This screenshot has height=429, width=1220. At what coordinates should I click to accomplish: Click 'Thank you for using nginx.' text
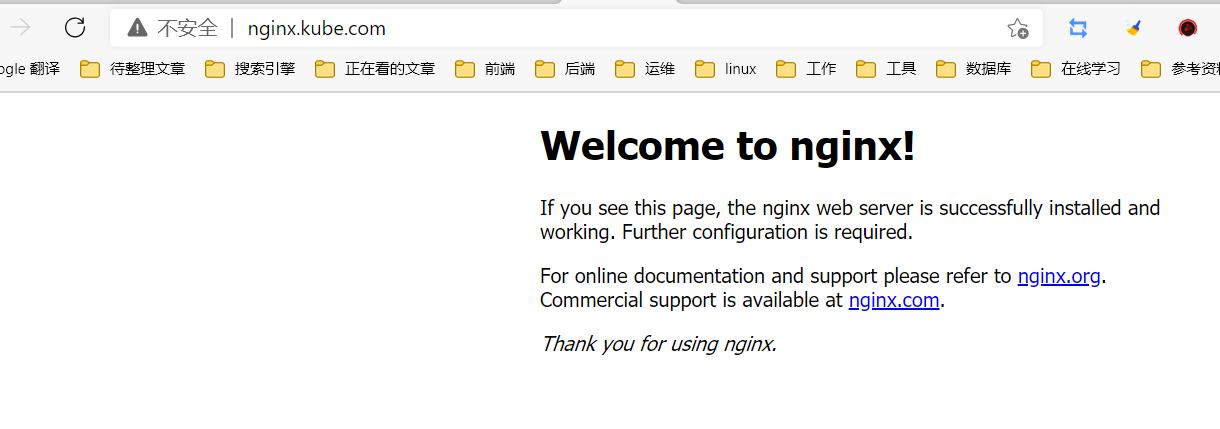coord(658,344)
